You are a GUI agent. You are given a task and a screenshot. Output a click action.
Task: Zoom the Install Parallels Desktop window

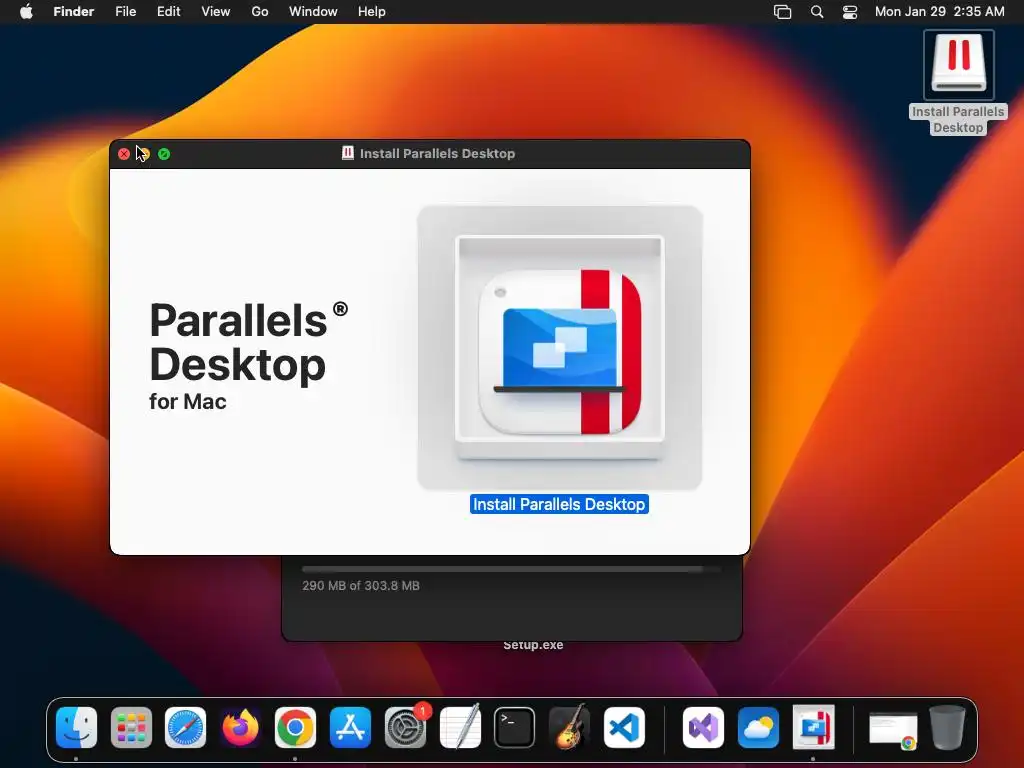tap(164, 154)
